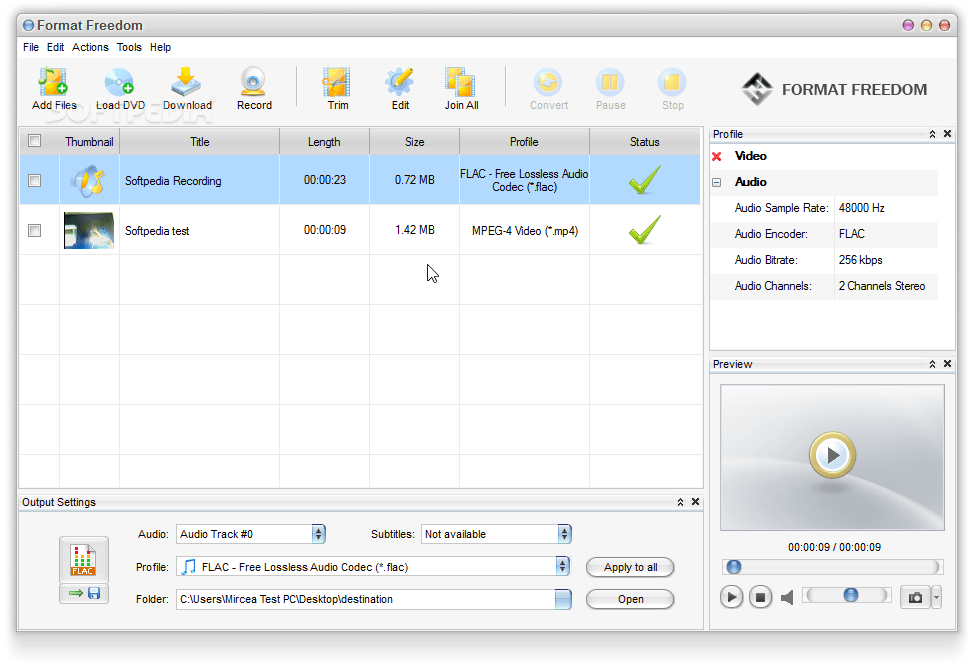Mute audio with the speaker icon
977x671 pixels.
(787, 597)
